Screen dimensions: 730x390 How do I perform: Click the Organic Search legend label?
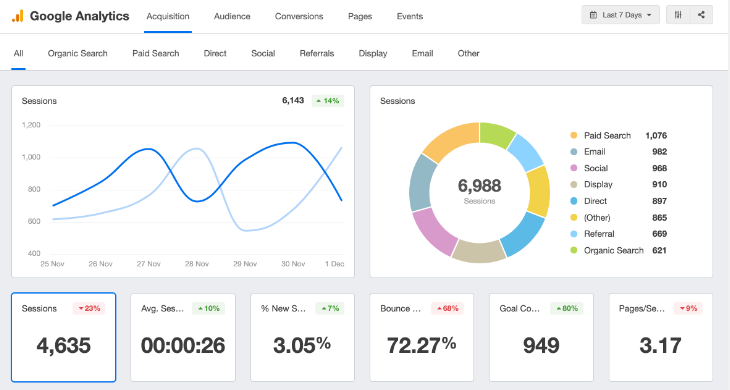[614, 250]
